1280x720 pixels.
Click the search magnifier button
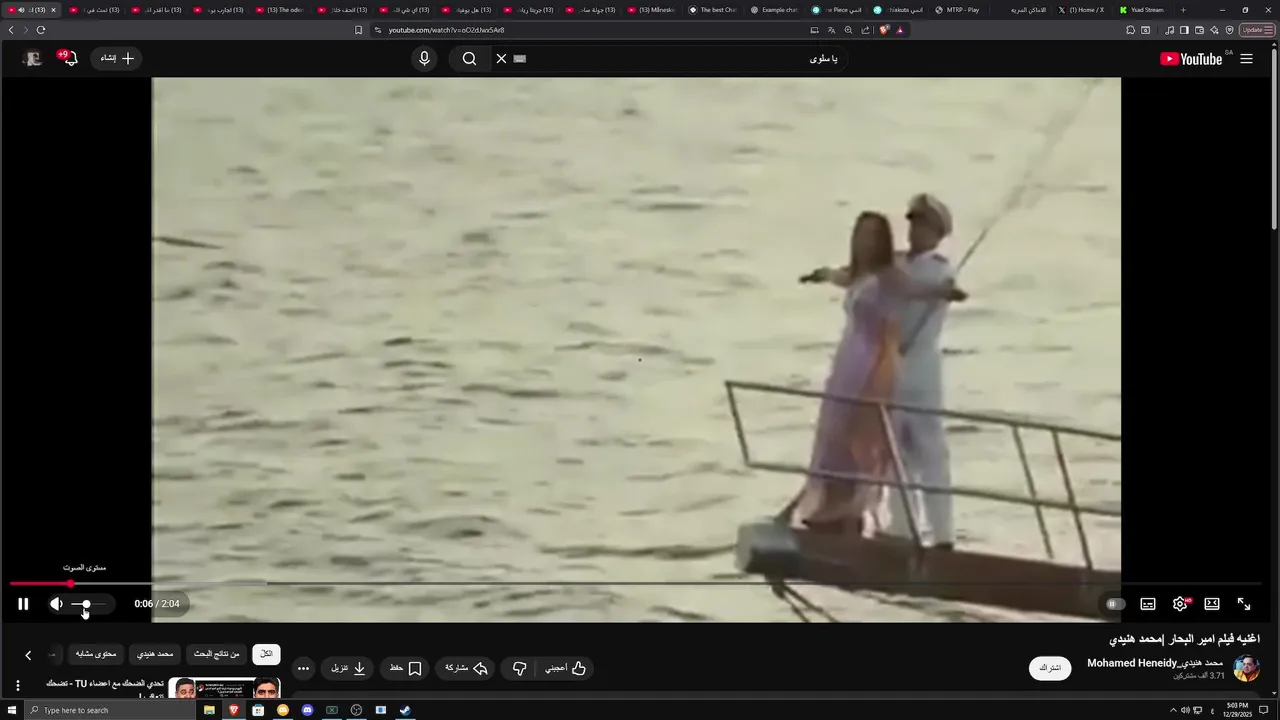point(469,59)
